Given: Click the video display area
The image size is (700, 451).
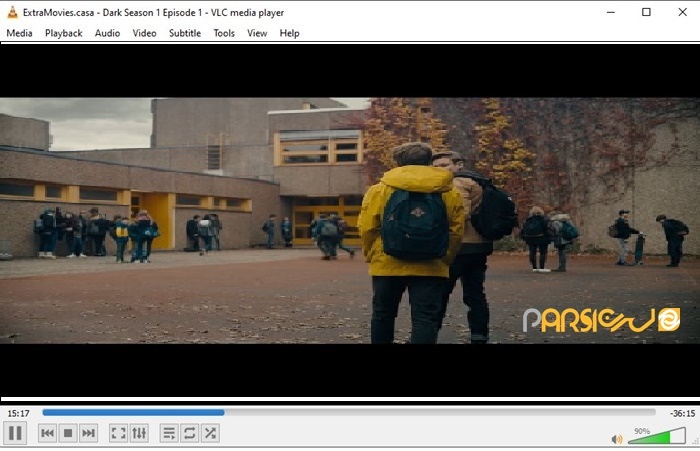Looking at the screenshot, I should click(x=350, y=221).
